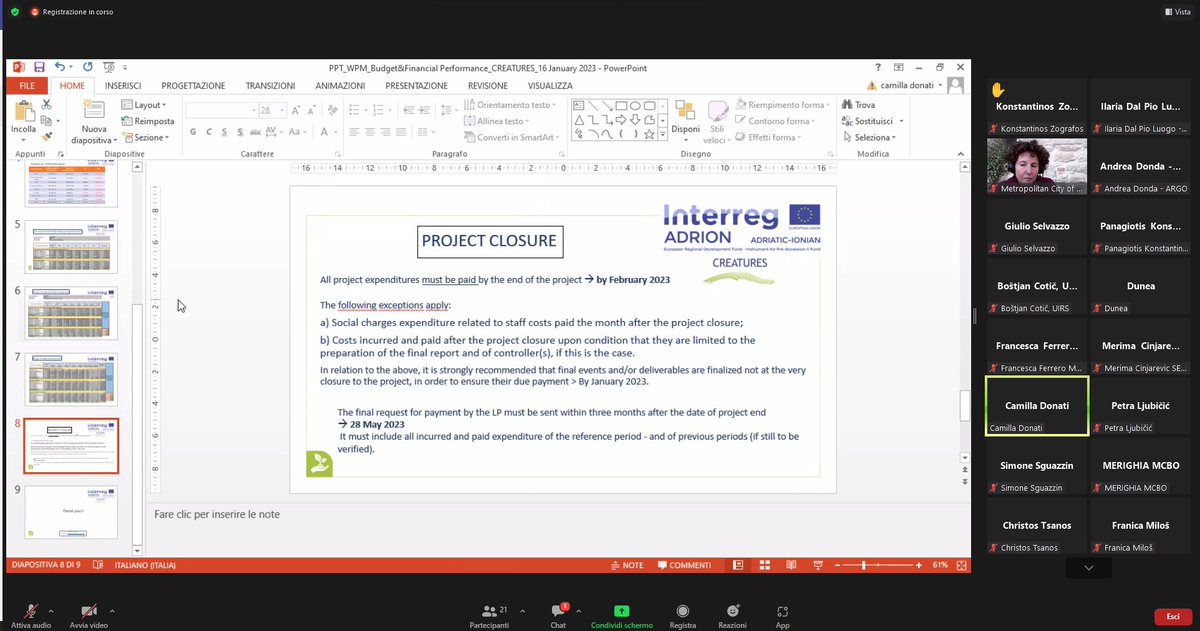Viewport: 1200px width, 631px height.
Task: Start recording with Registra
Action: [x=683, y=615]
